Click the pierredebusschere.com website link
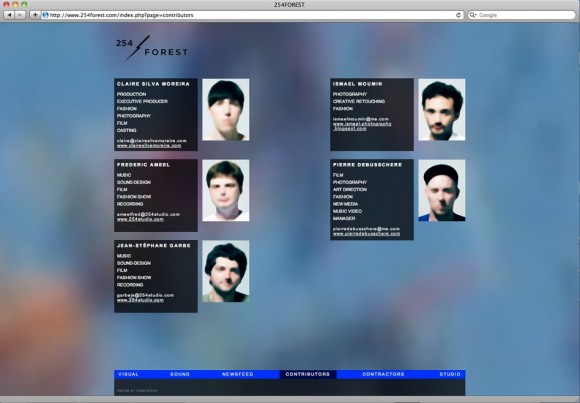Image resolution: width=580 pixels, height=403 pixels. click(366, 234)
